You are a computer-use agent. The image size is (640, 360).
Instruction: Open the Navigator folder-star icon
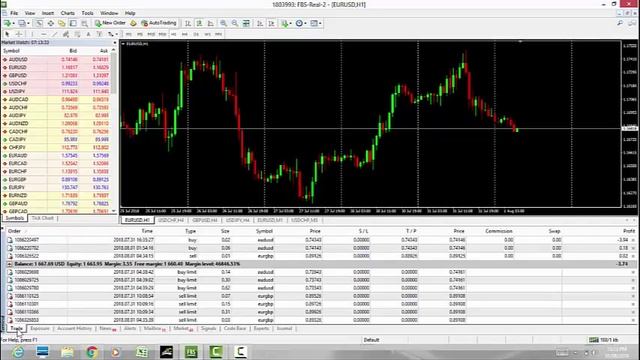(62, 23)
